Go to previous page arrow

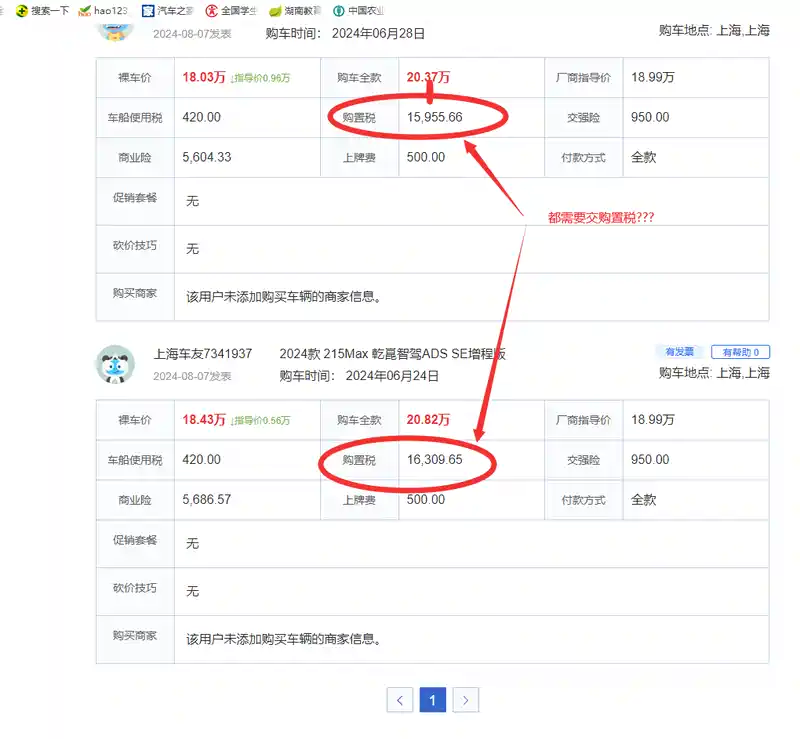400,700
